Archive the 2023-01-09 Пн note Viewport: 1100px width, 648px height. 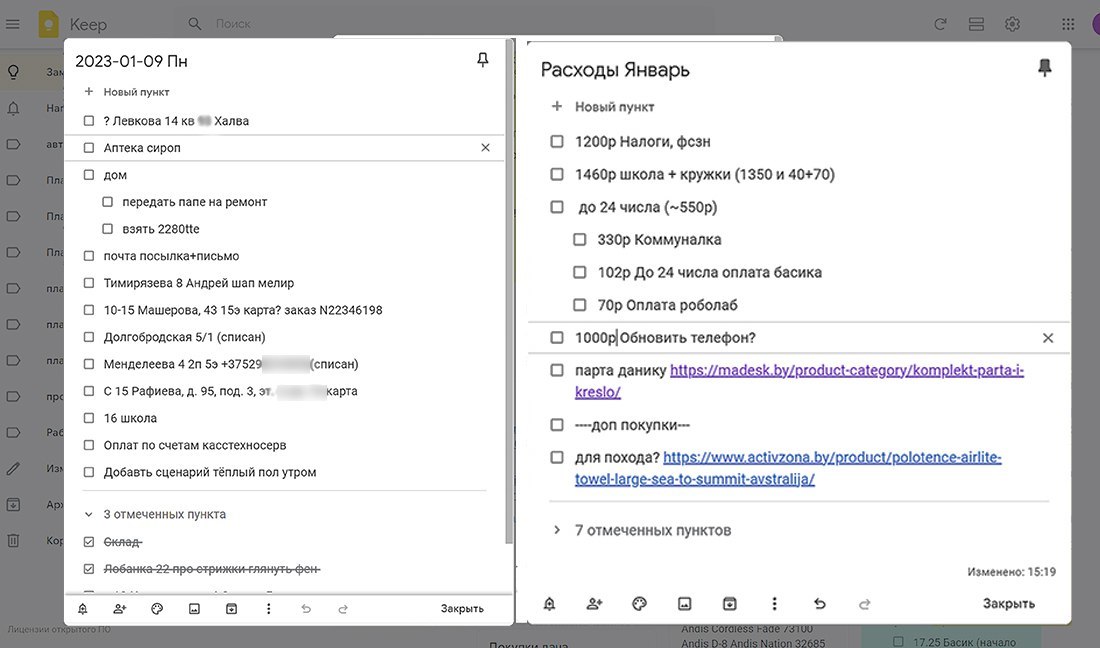[x=232, y=608]
